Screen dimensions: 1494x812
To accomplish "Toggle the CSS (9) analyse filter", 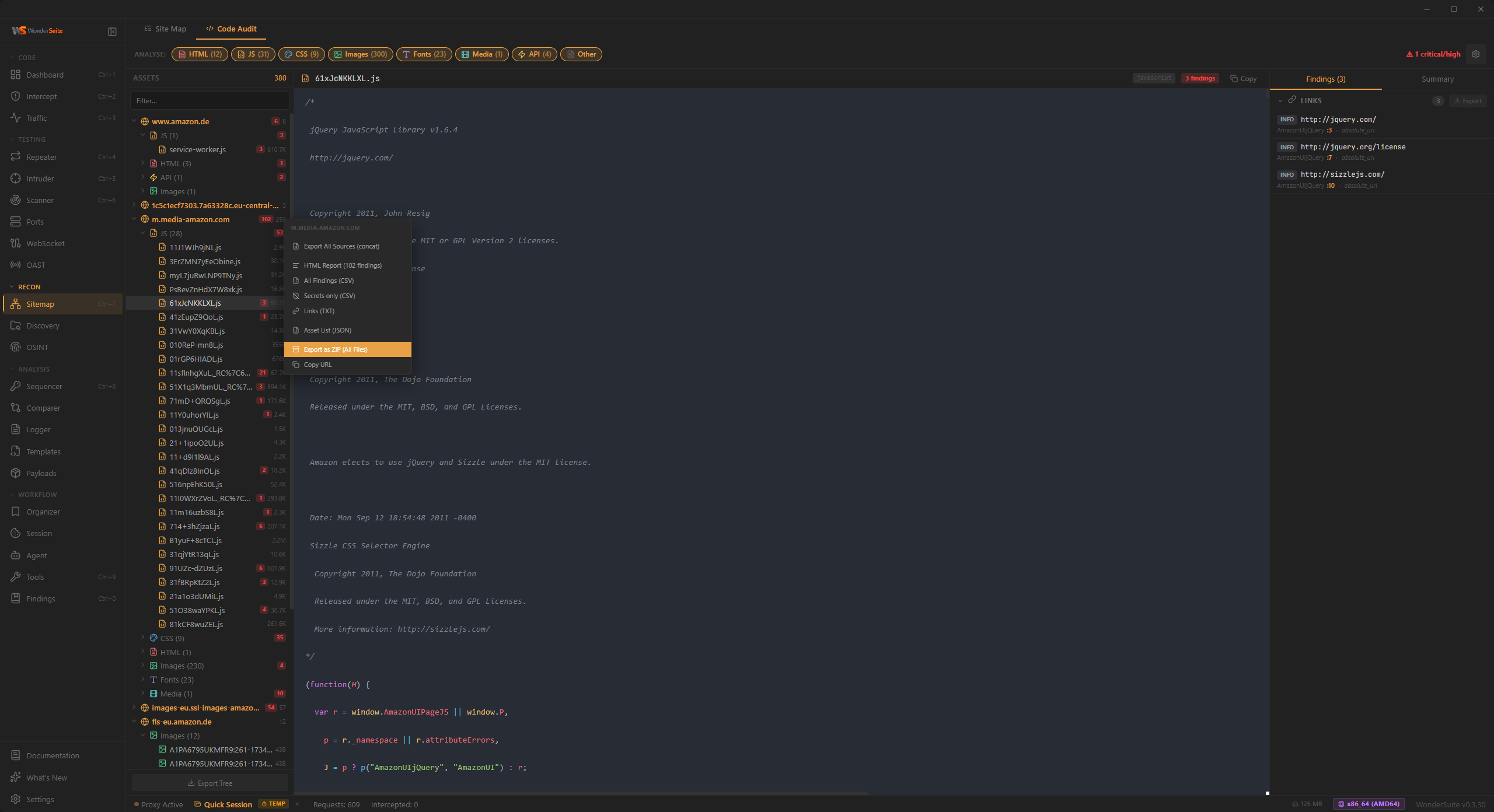I will click(302, 54).
